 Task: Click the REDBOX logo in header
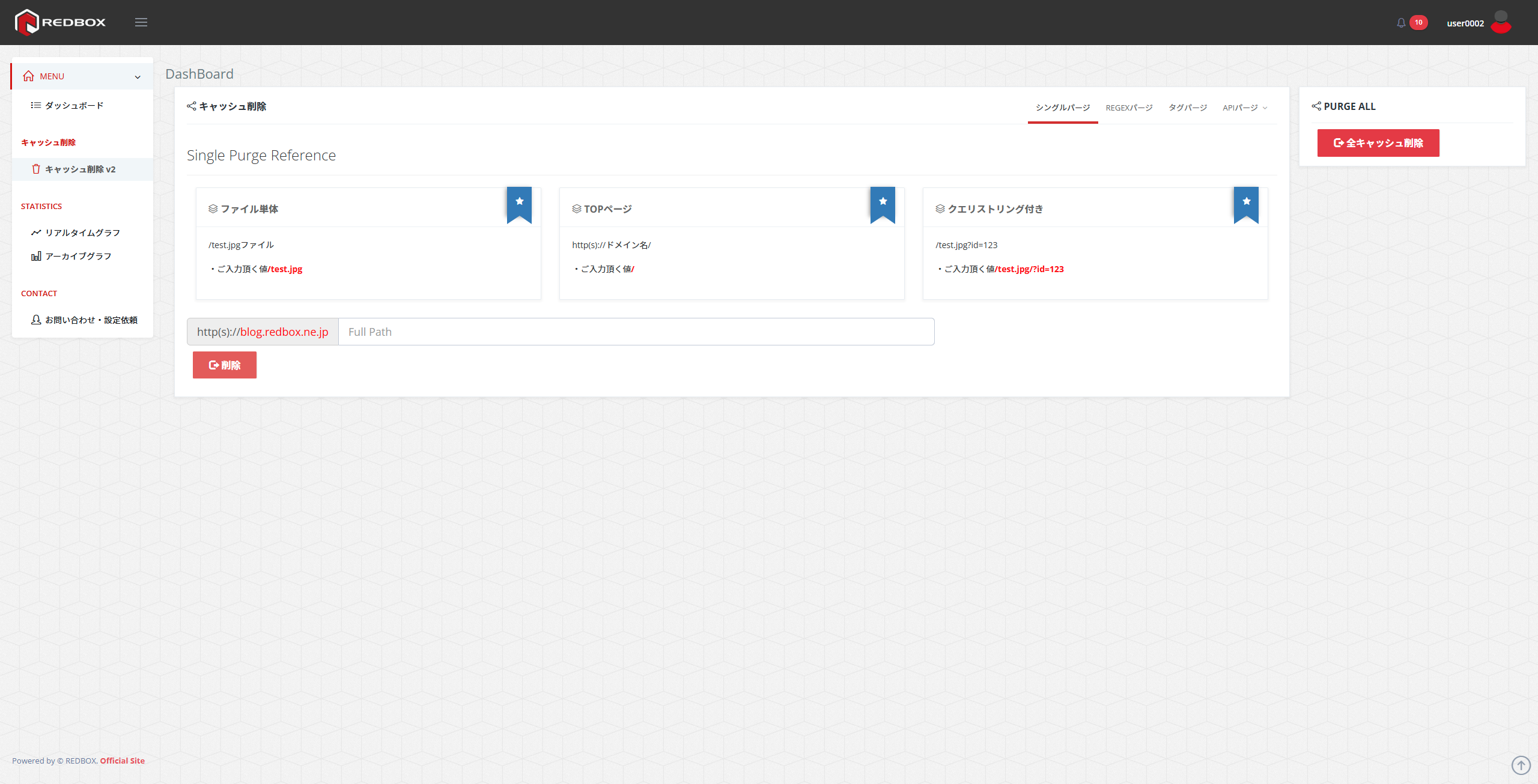[60, 22]
